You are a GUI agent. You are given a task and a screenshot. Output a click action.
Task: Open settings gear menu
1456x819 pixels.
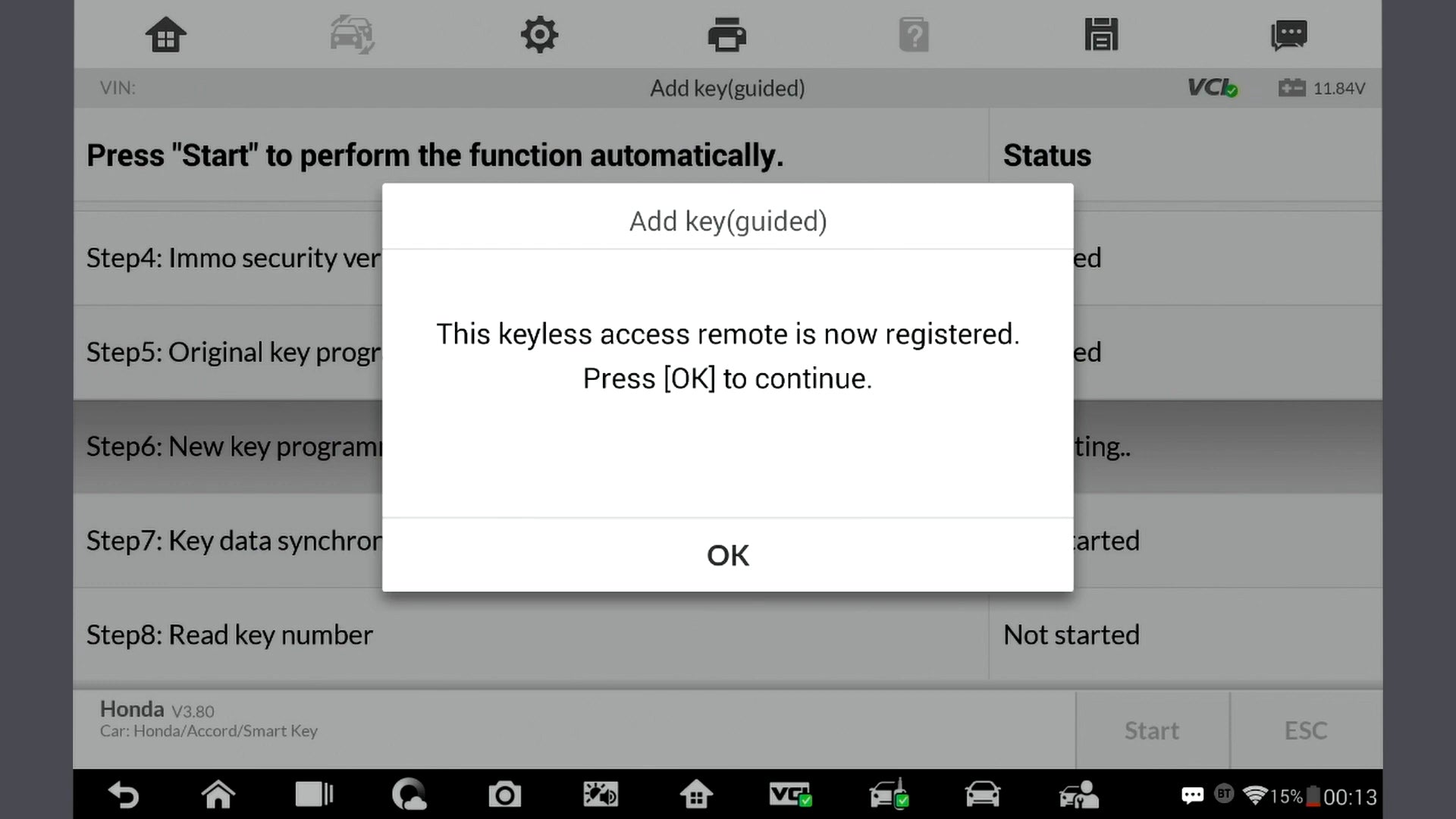[539, 35]
